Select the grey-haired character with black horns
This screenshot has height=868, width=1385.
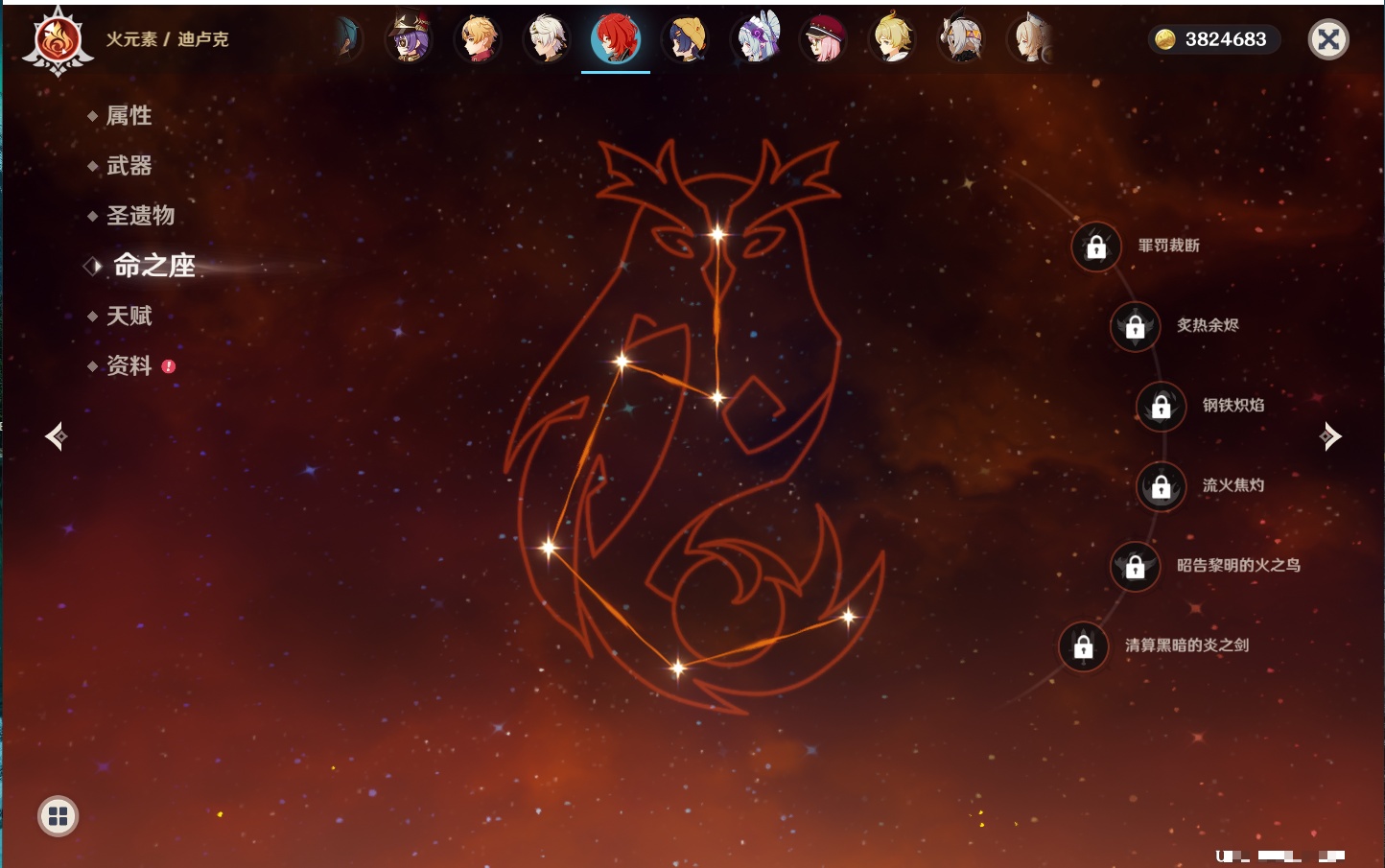[961, 39]
